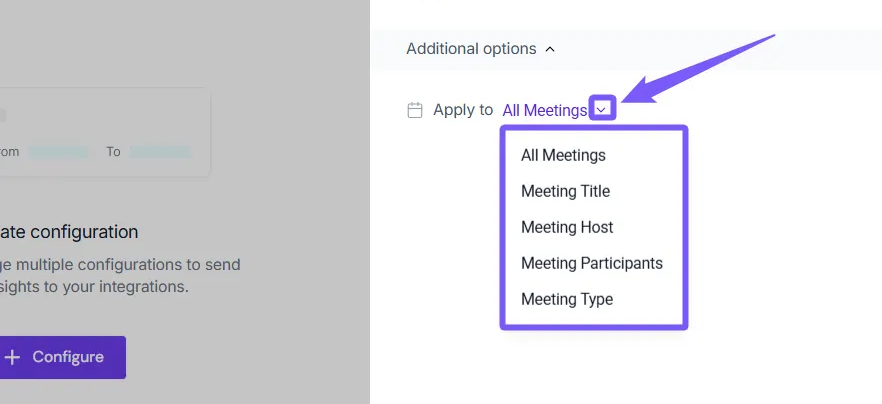Image resolution: width=882 pixels, height=404 pixels.
Task: Click the multiple configurations description line
Action: [120, 265]
